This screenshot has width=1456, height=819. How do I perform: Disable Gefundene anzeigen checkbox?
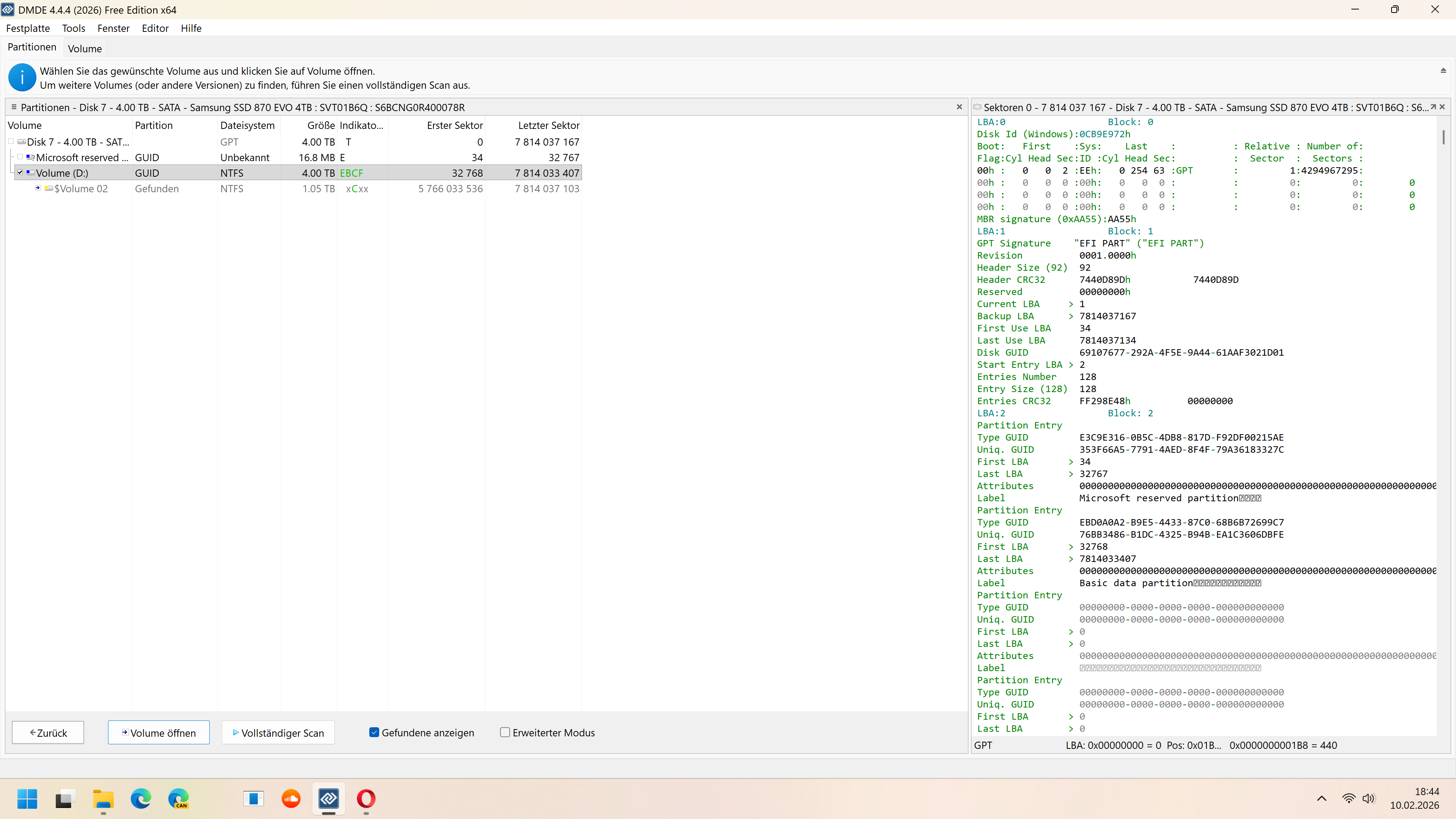coord(373,733)
